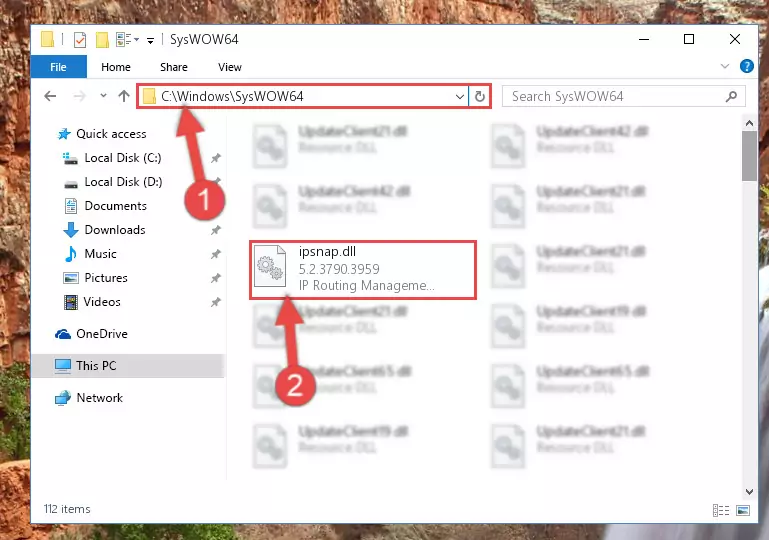Open Downloads in the navigation pane
769x540 pixels.
point(115,230)
